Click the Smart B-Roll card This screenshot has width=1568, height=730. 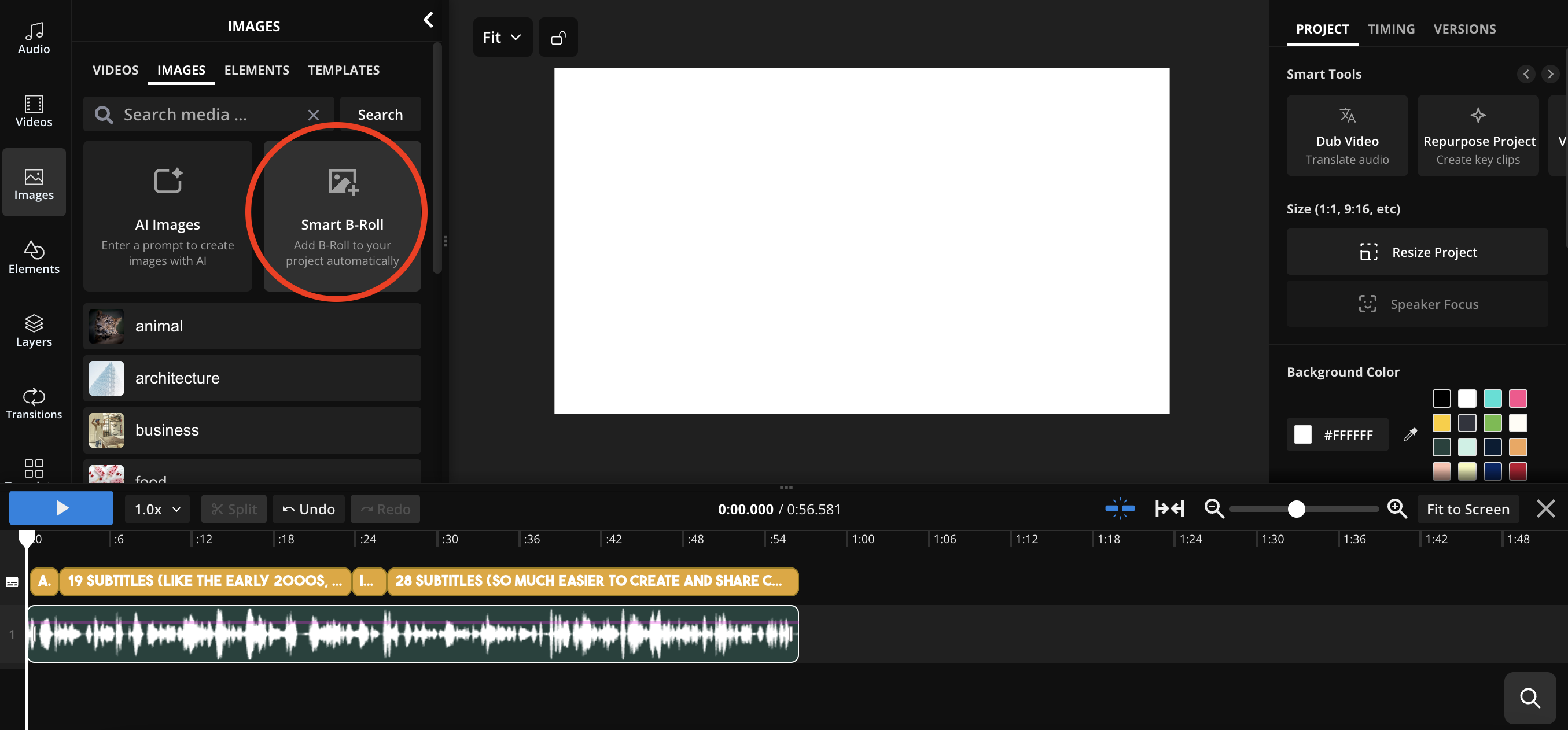coord(342,216)
